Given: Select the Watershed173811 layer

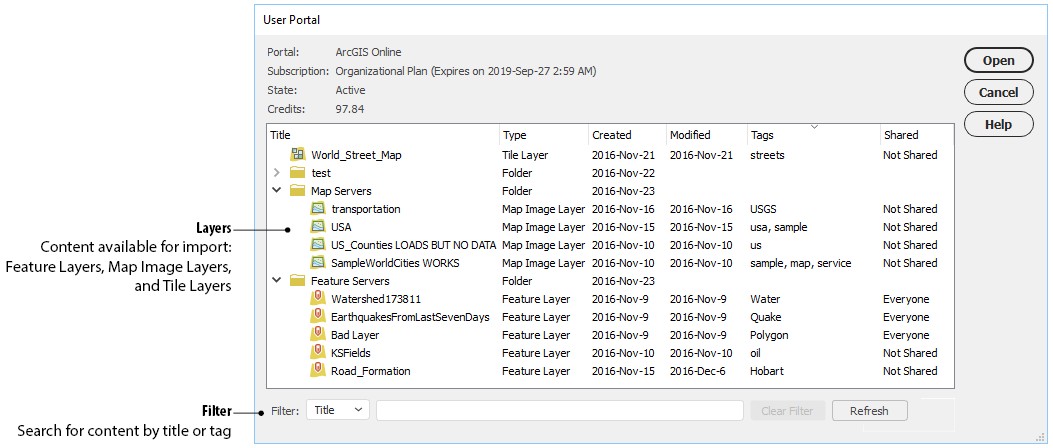Looking at the screenshot, I should (x=375, y=299).
